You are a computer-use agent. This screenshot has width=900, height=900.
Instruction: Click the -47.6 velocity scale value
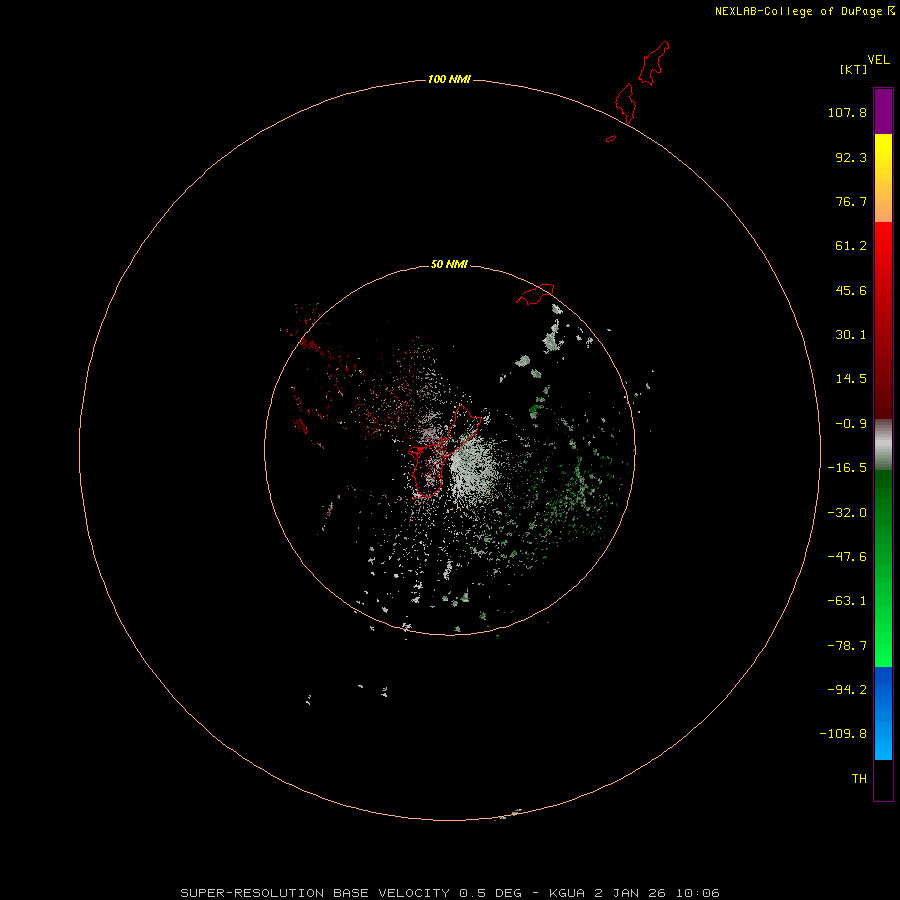pyautogui.click(x=847, y=557)
